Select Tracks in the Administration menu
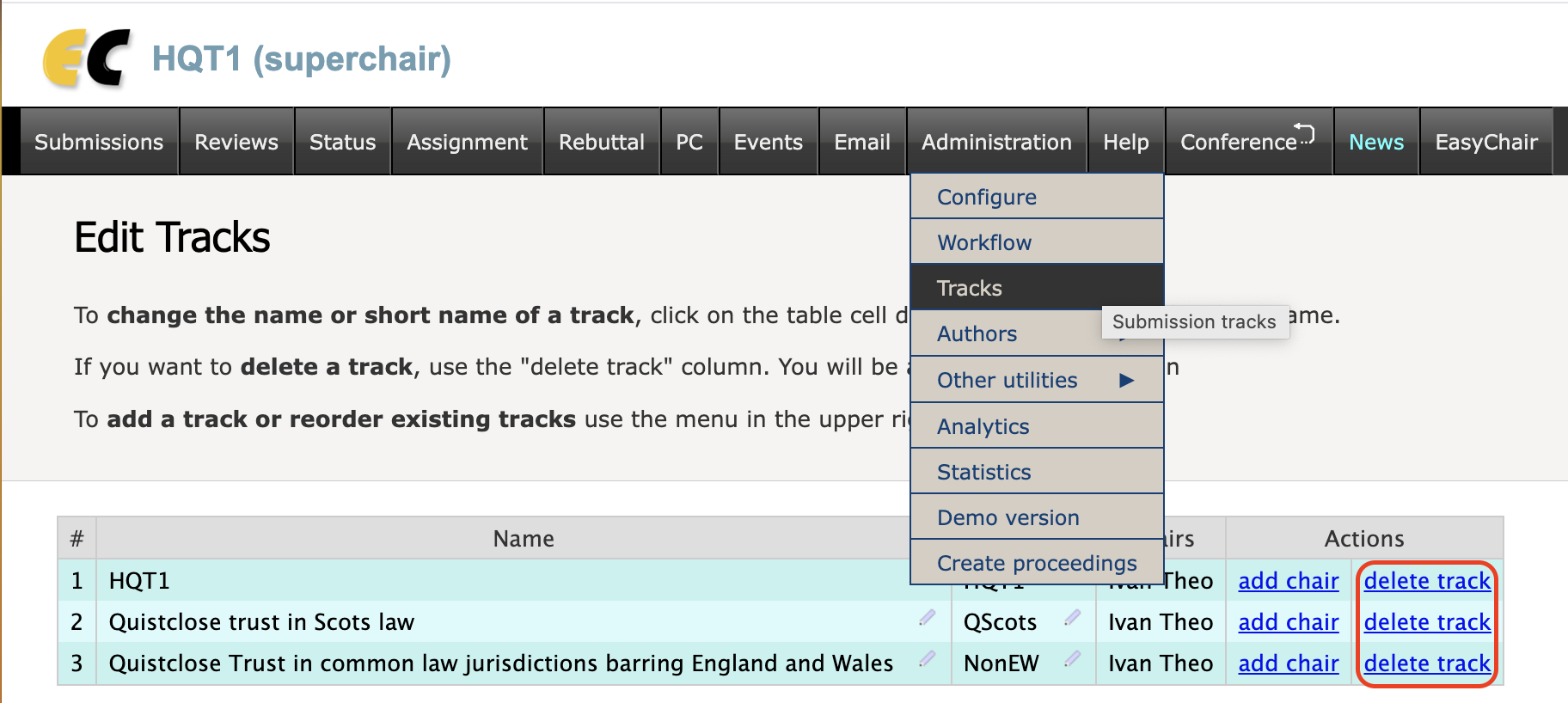Viewport: 1568px width, 703px height. coord(970,288)
